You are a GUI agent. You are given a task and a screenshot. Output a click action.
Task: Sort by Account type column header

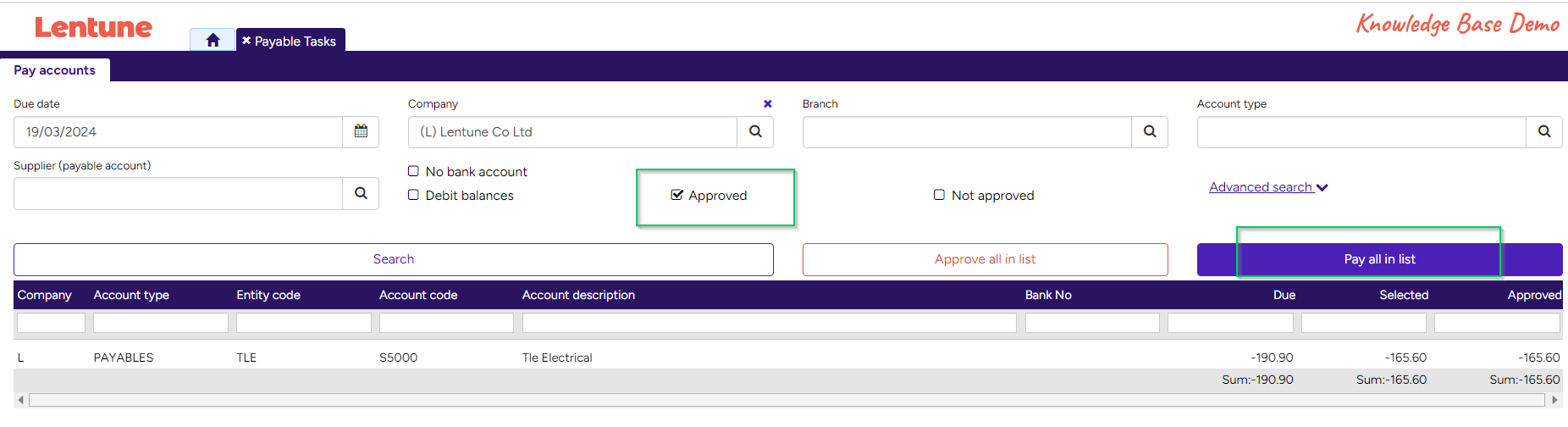131,295
